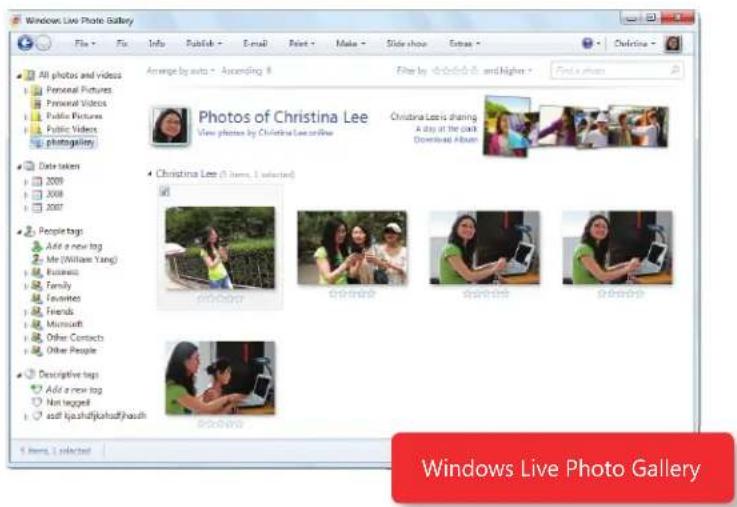The image size is (737, 507).
Task: Open the Publish dropdown menu
Action: point(204,43)
